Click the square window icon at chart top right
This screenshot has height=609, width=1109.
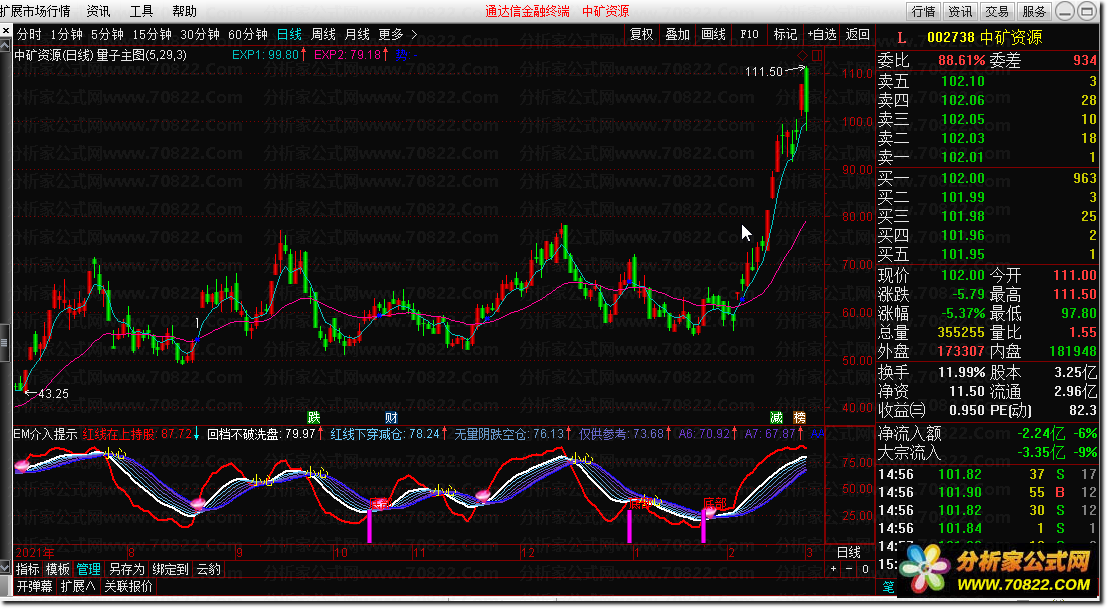point(817,55)
